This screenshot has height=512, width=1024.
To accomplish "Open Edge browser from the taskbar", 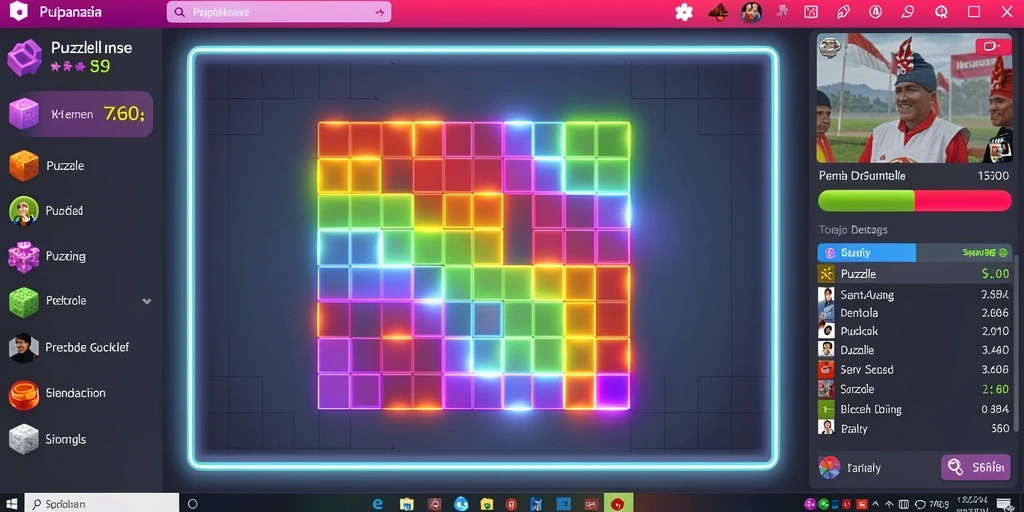I will click(377, 504).
